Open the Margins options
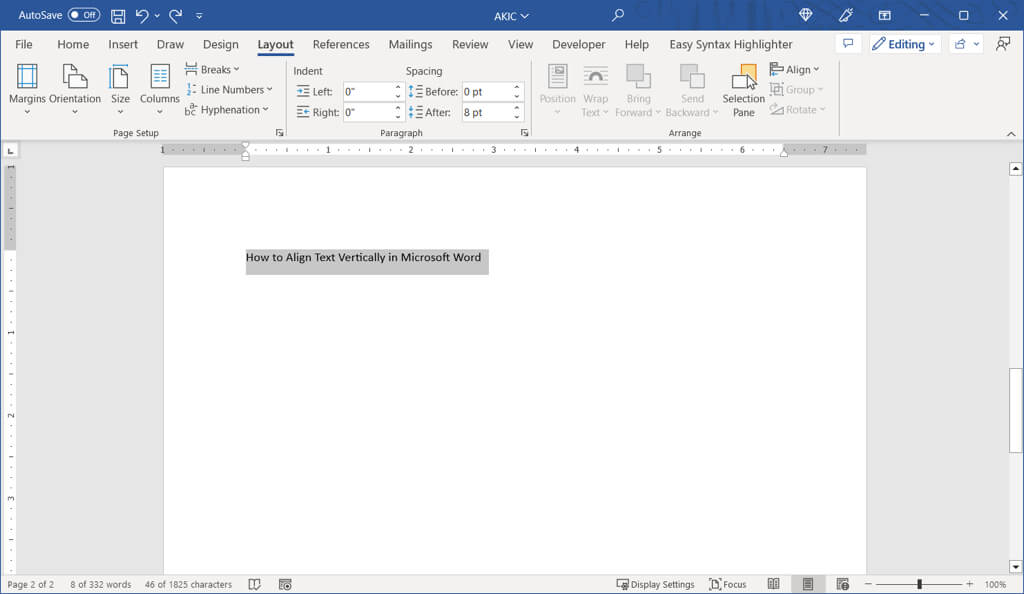 [x=27, y=88]
